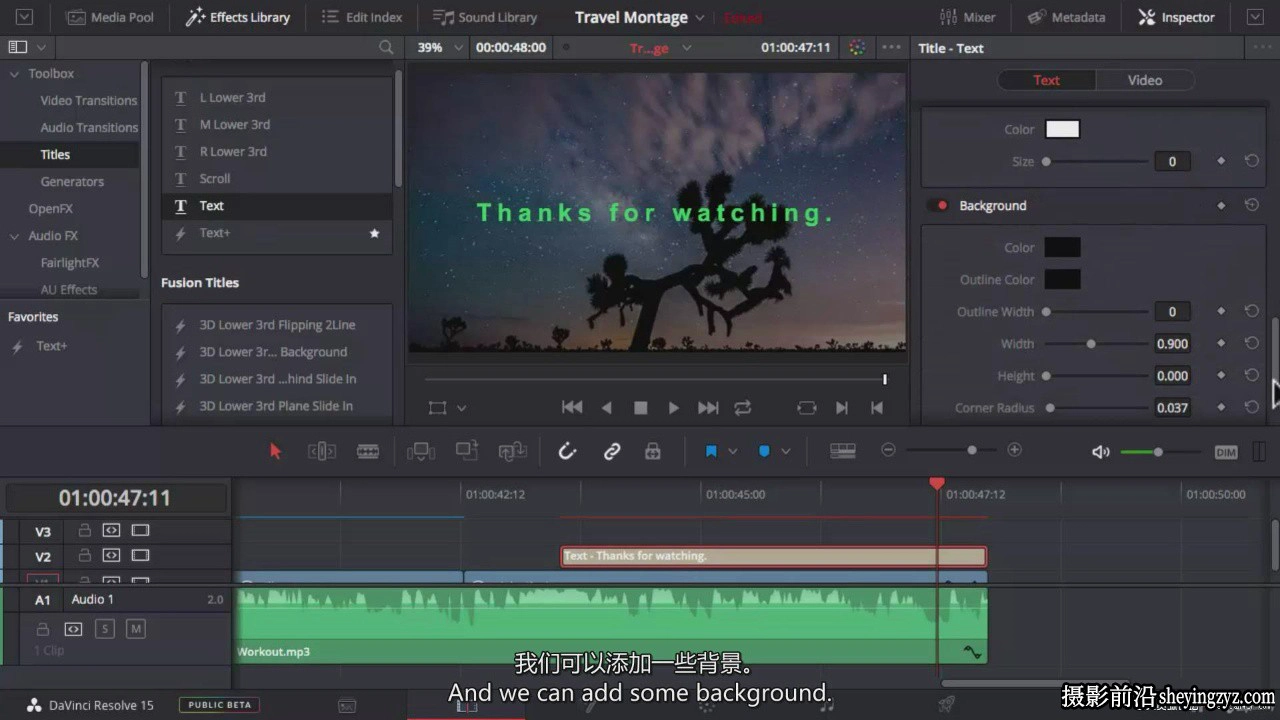Open the Mixer panel

coord(967,17)
